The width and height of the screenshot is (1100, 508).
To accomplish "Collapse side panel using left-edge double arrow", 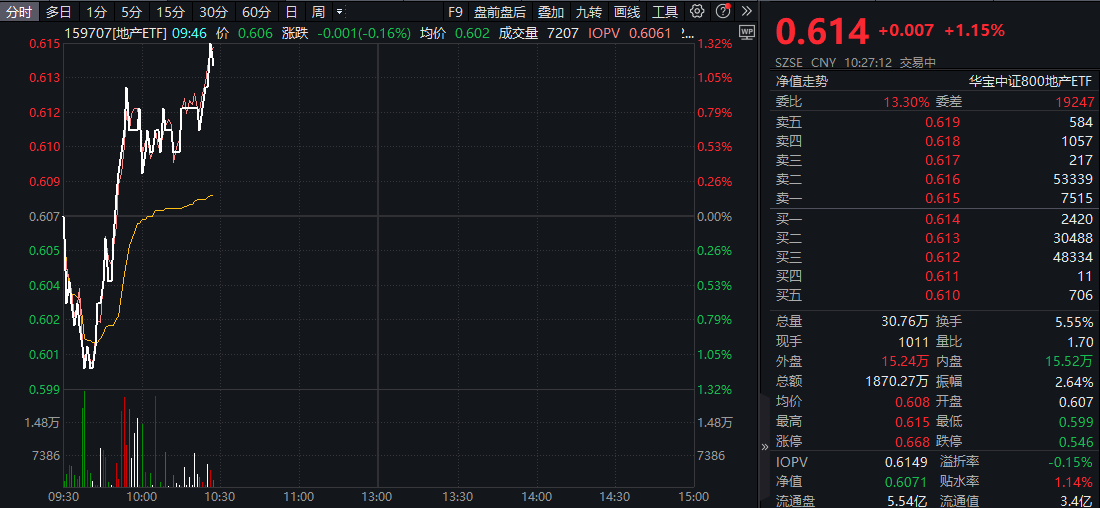I will click(766, 446).
